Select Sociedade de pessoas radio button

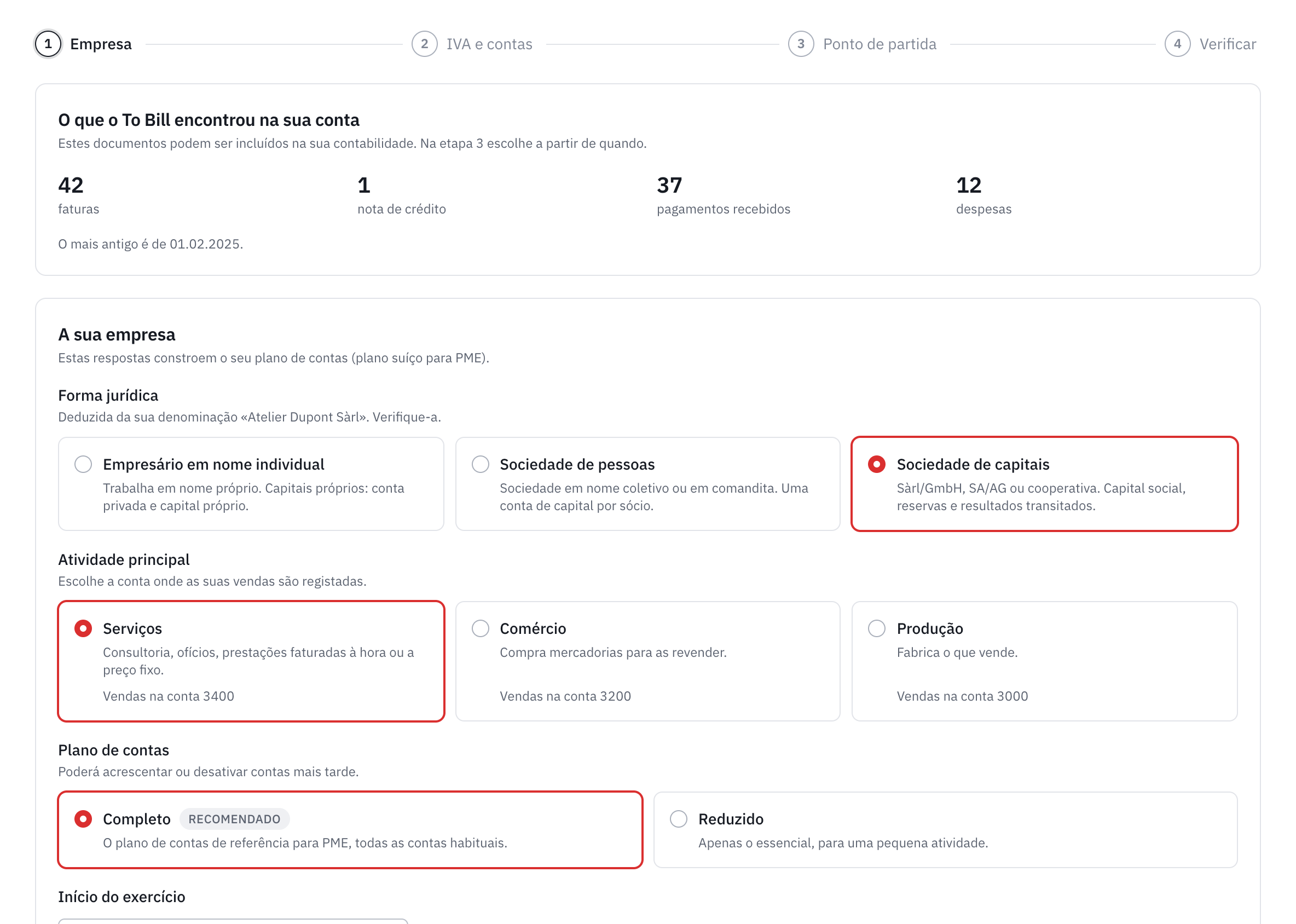click(480, 464)
